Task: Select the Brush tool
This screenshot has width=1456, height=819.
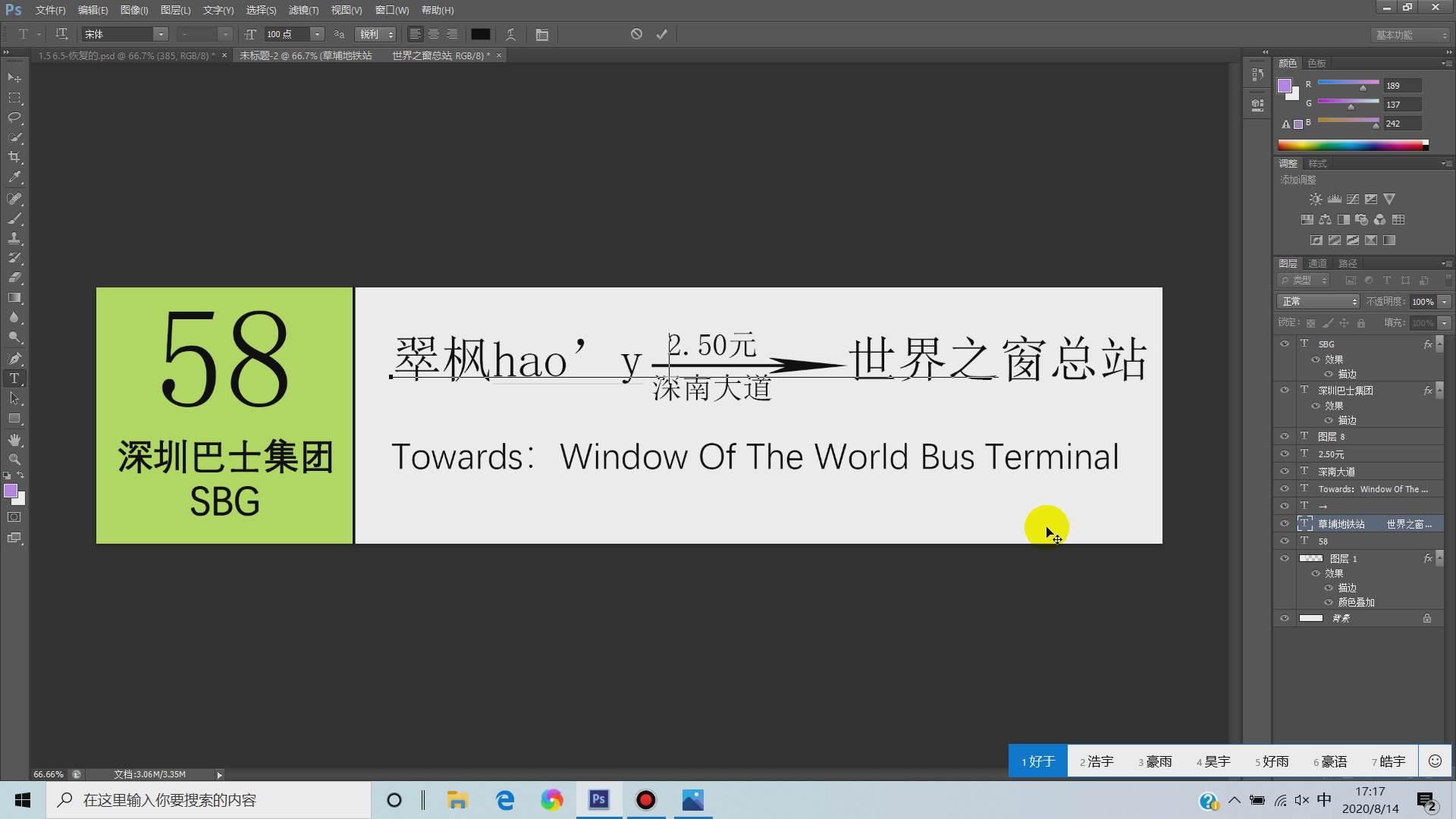Action: coord(14,218)
